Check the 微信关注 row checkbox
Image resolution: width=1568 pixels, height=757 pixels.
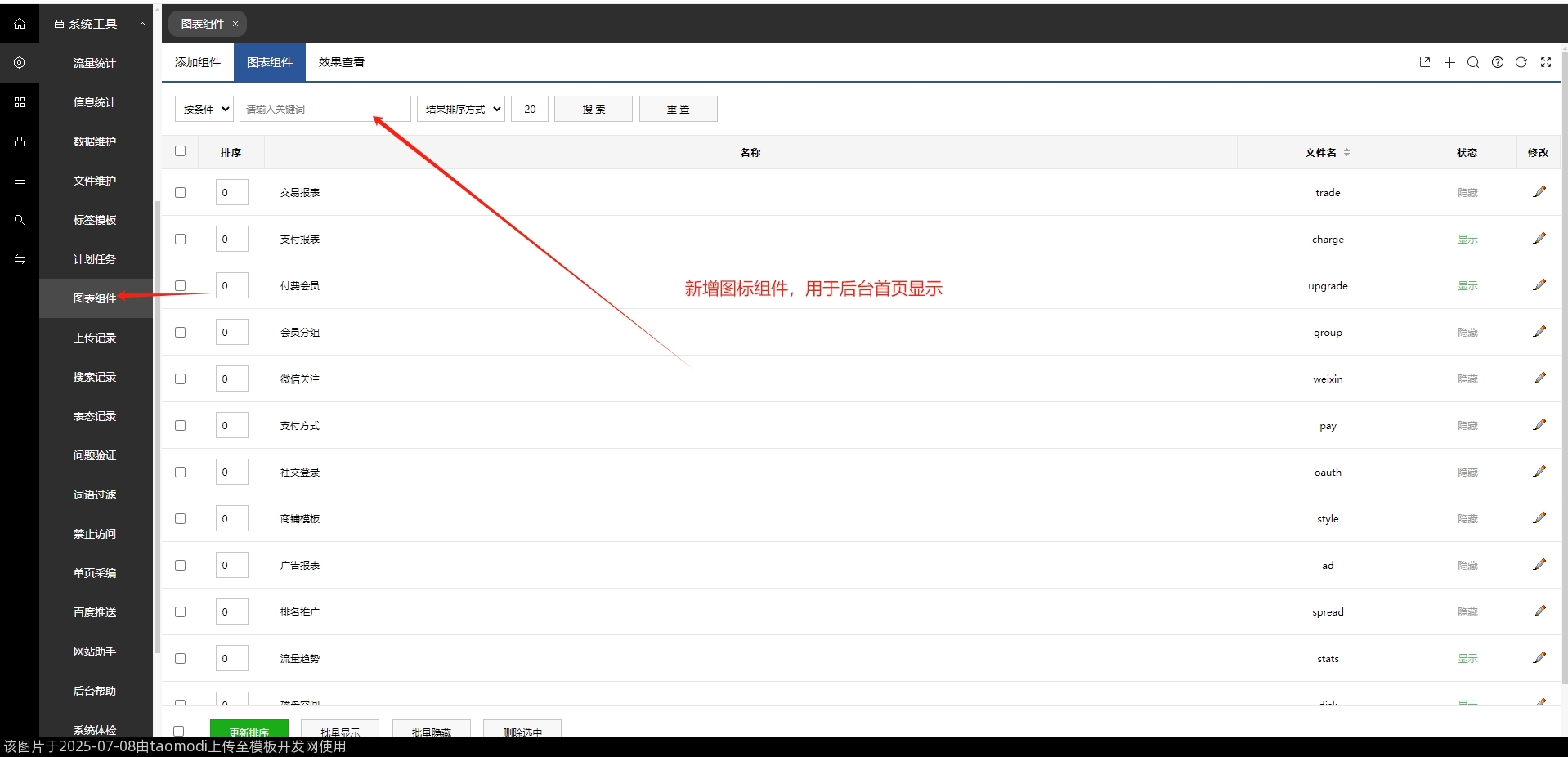(180, 378)
